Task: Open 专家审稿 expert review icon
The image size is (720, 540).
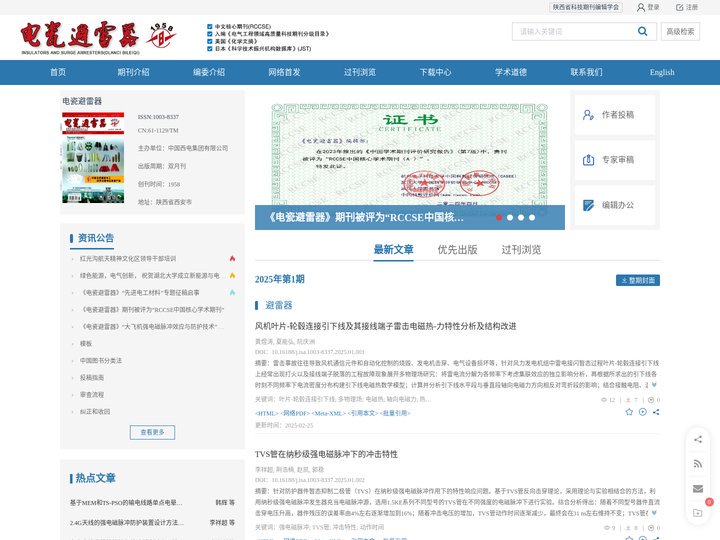Action: [x=588, y=160]
